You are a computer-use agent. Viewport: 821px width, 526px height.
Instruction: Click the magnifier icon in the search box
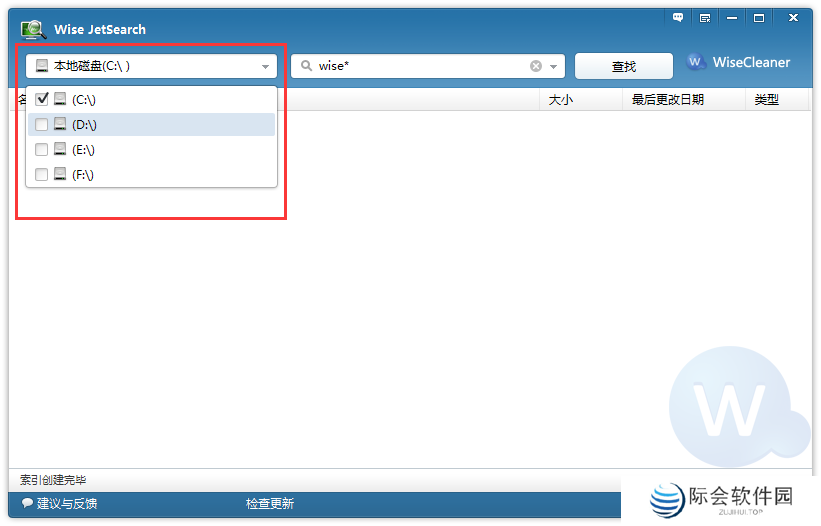pos(306,66)
